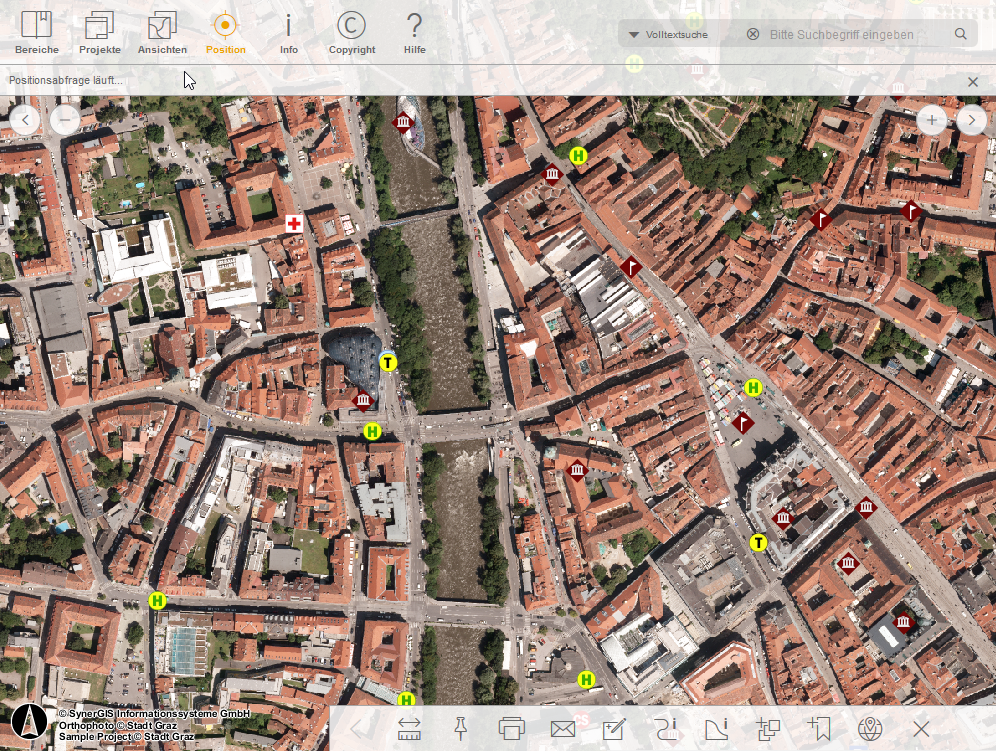Screen dimensions: 996x751
Task: Toggle the Position tool off
Action: 225,30
